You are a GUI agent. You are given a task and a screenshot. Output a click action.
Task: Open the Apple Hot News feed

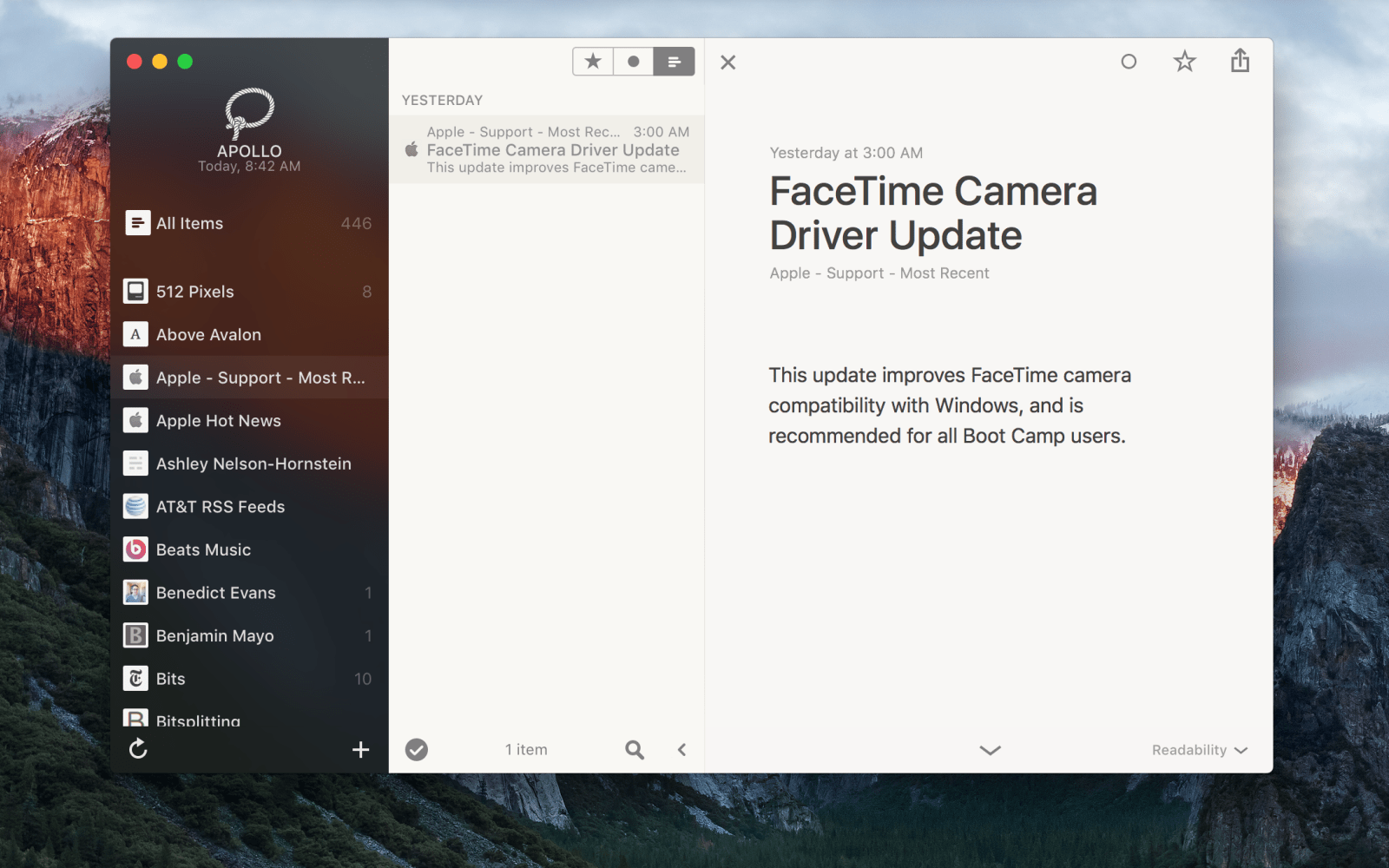pos(218,421)
